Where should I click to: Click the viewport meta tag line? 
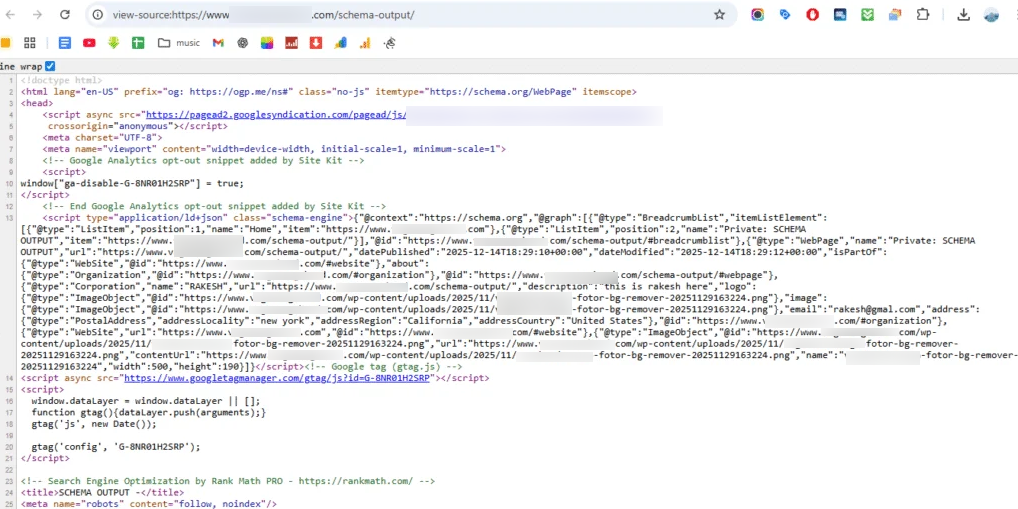pos(274,149)
